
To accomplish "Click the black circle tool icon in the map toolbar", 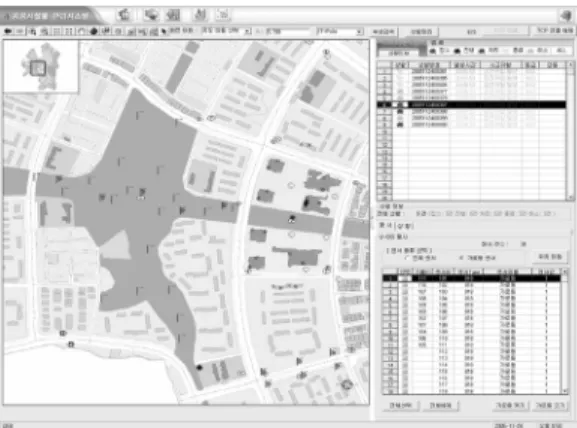I will 93,32.
